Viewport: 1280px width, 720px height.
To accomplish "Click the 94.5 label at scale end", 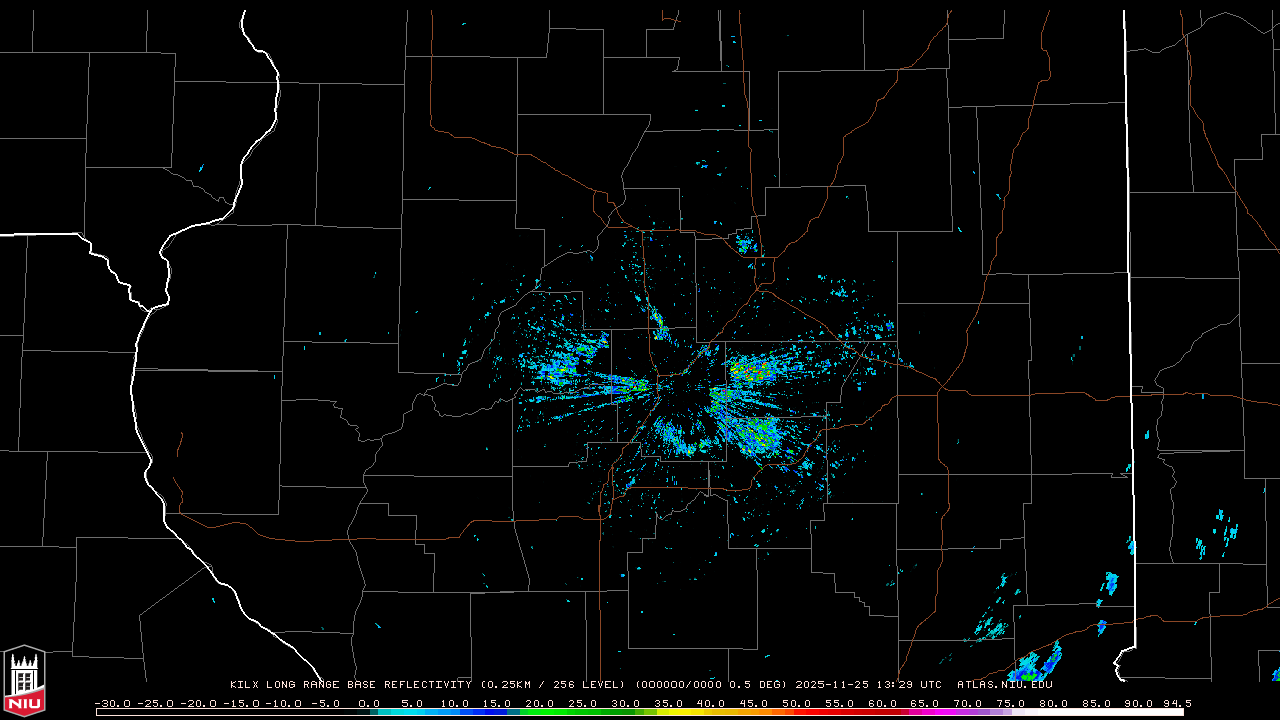I will click(x=1176, y=703).
